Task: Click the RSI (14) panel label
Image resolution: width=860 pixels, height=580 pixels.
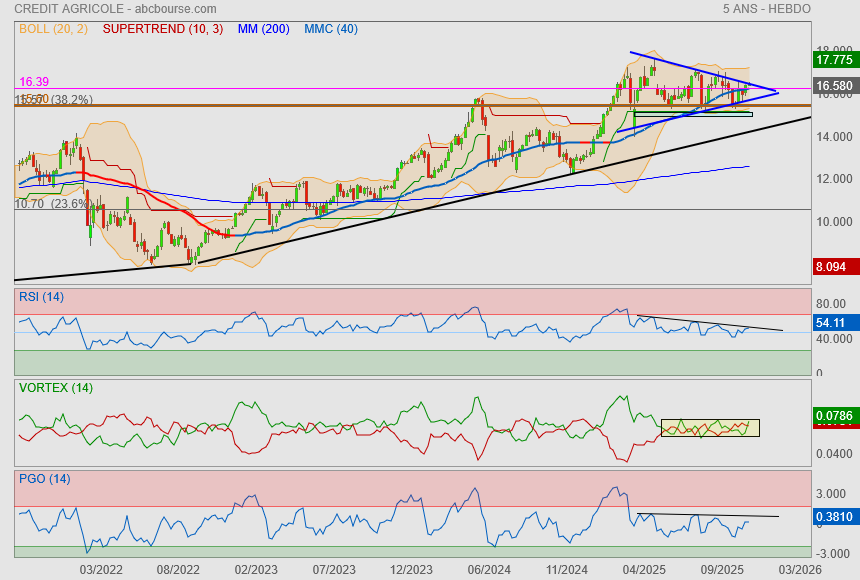Action: coord(41,297)
